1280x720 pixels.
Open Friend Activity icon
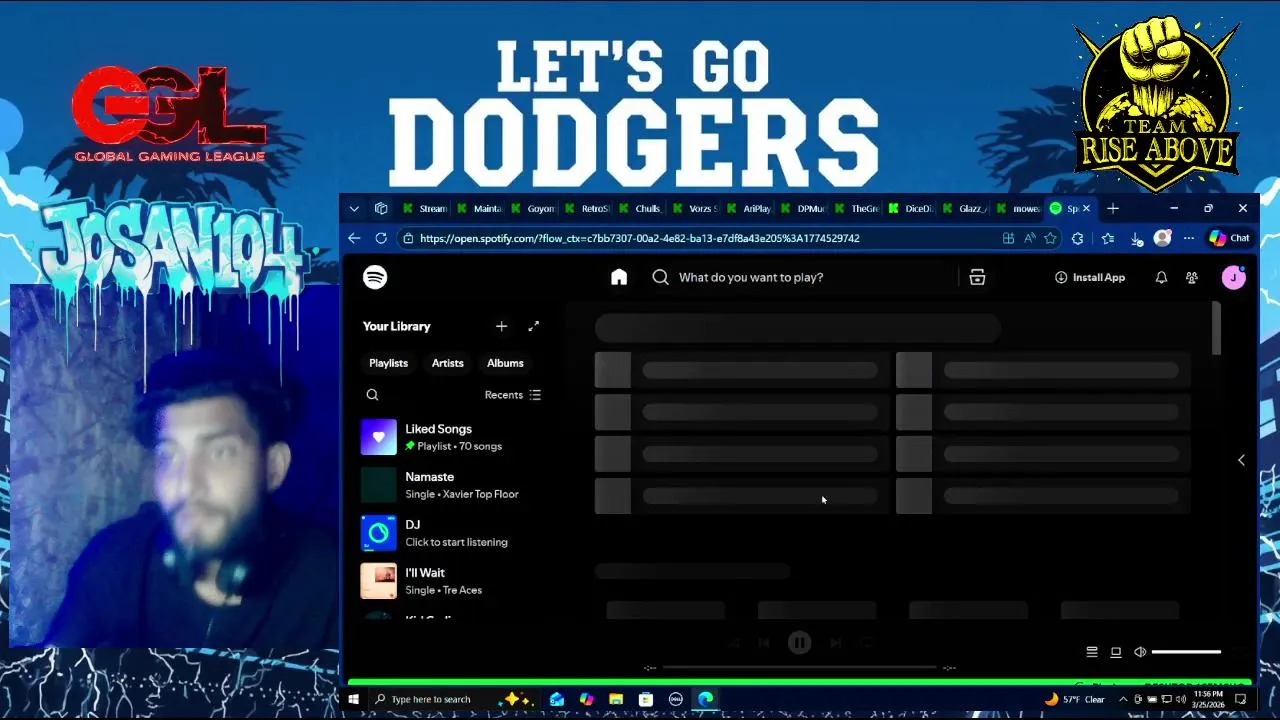(1192, 277)
